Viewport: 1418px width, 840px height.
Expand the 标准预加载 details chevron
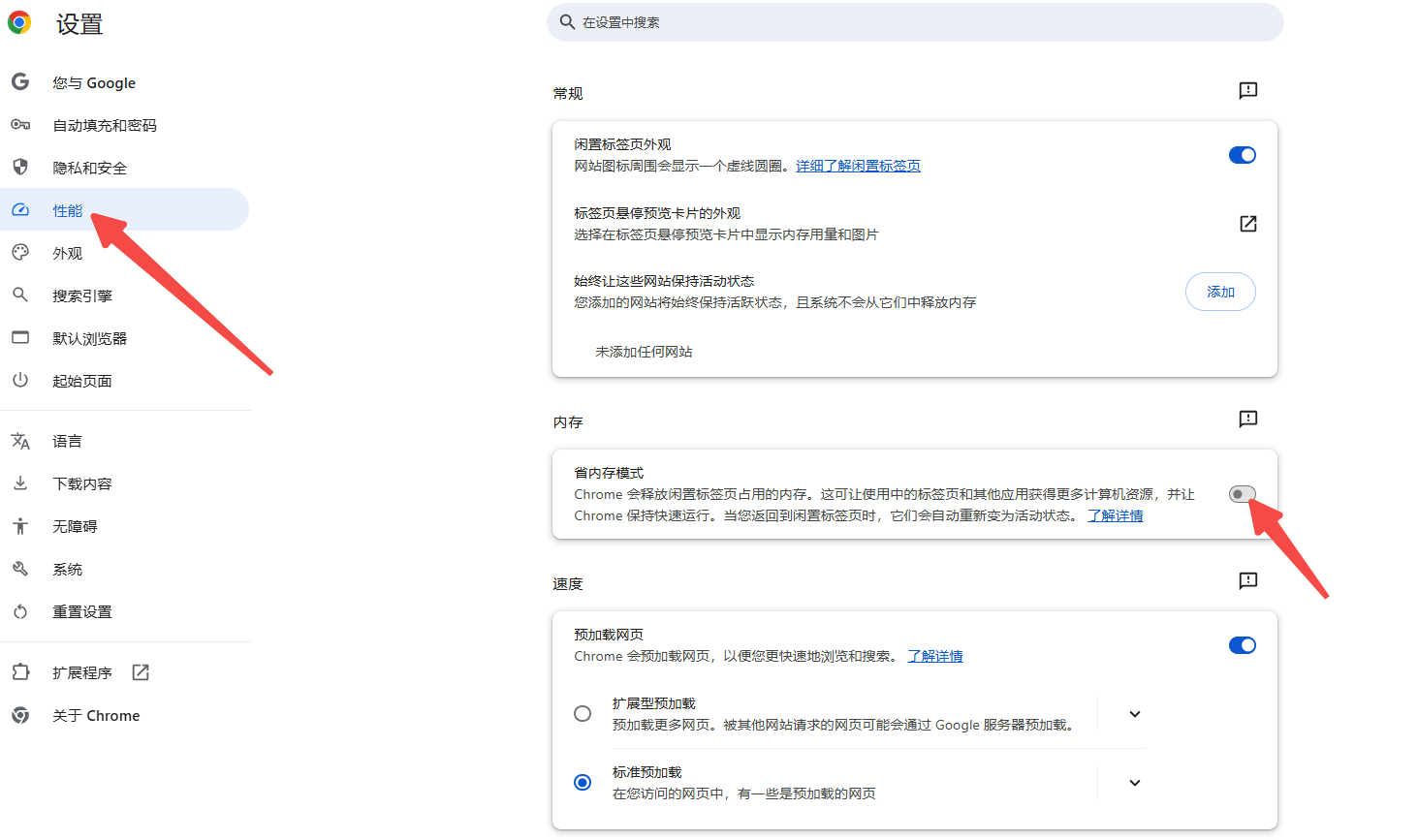pyautogui.click(x=1135, y=782)
